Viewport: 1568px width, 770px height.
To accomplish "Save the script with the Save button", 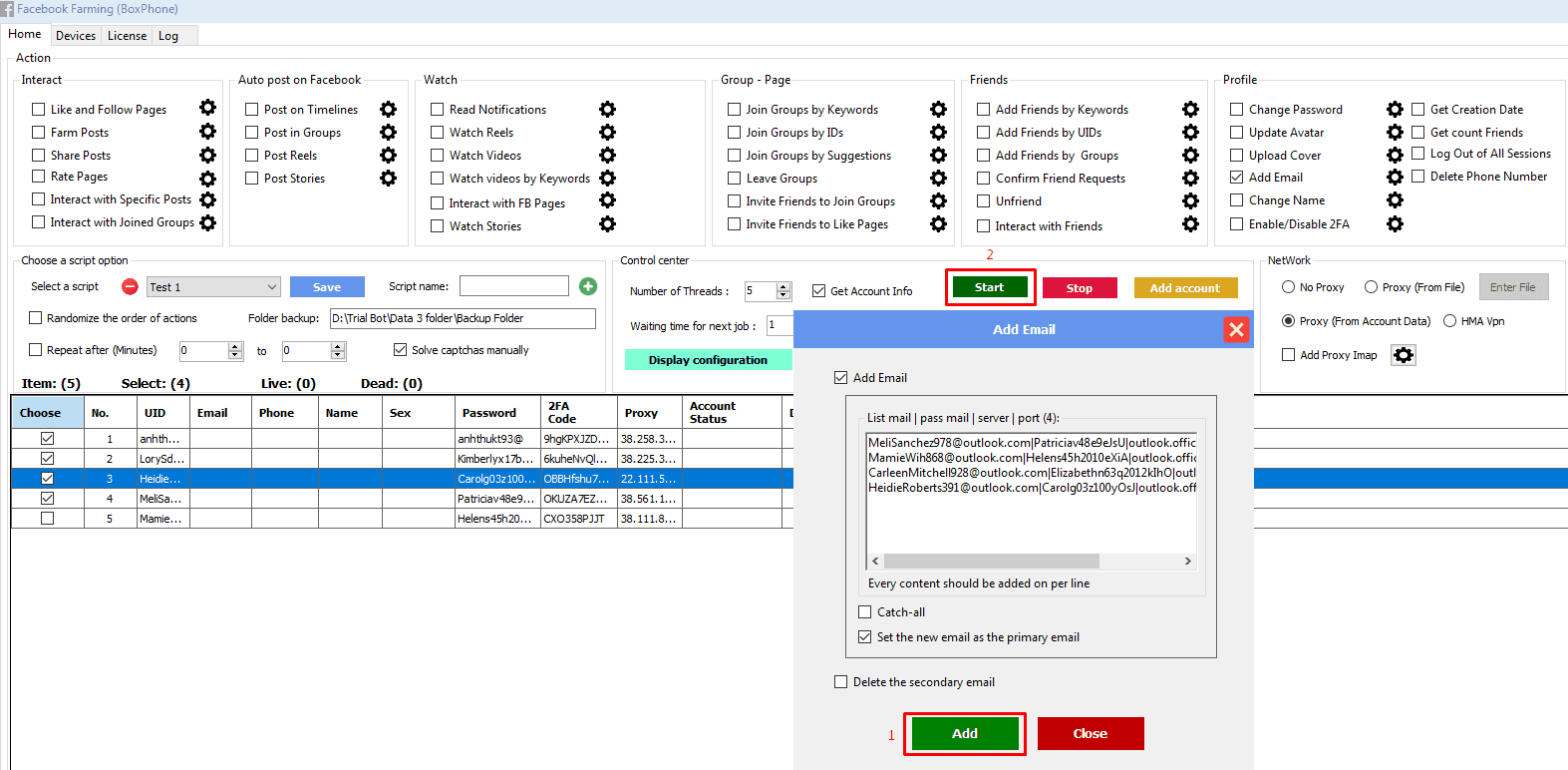I will (x=327, y=287).
